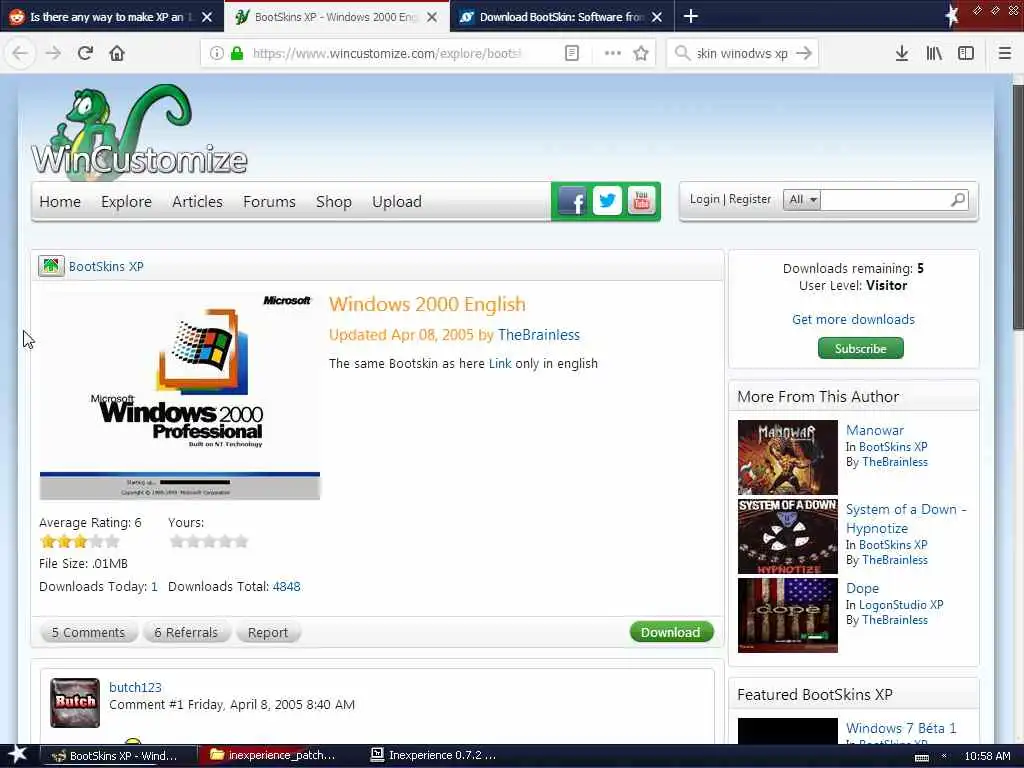Image resolution: width=1024 pixels, height=768 pixels.
Task: Open the Firefox hamburger menu
Action: tap(1004, 53)
